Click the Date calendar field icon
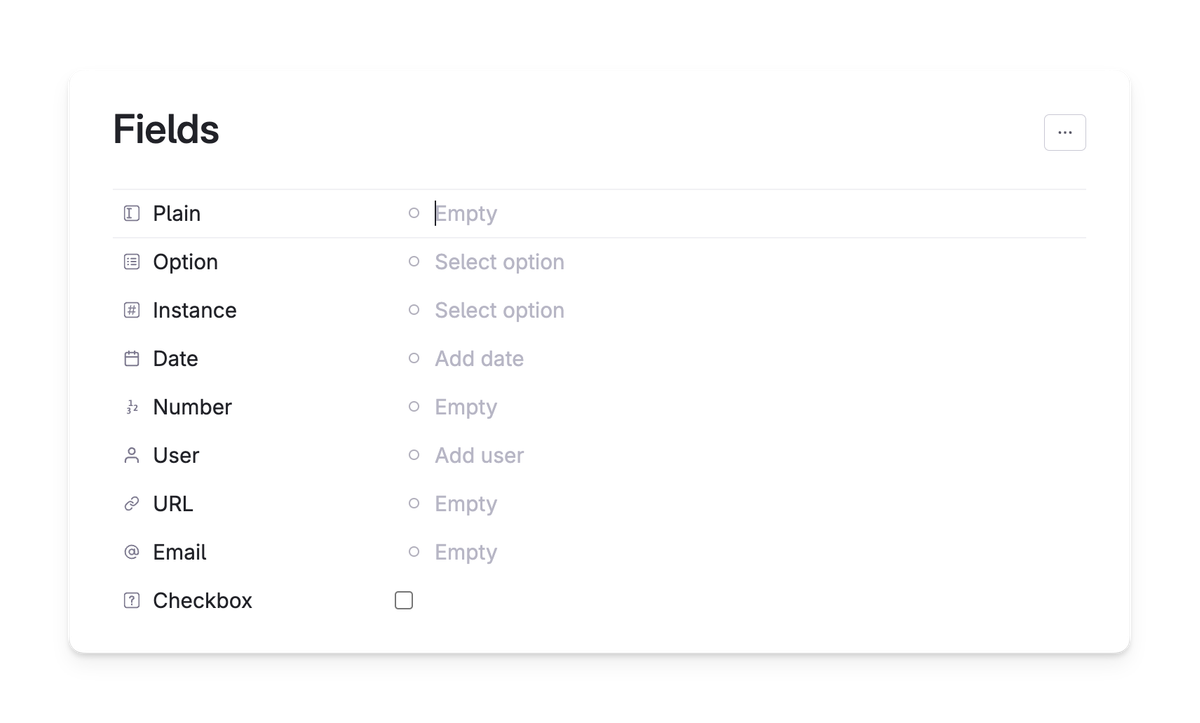Viewport: 1200px width, 723px height. click(131, 359)
